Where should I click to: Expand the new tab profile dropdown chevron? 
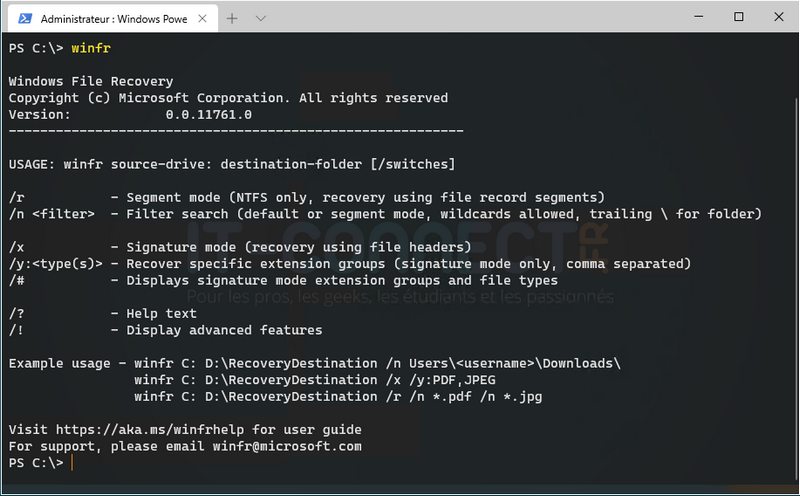(x=261, y=18)
